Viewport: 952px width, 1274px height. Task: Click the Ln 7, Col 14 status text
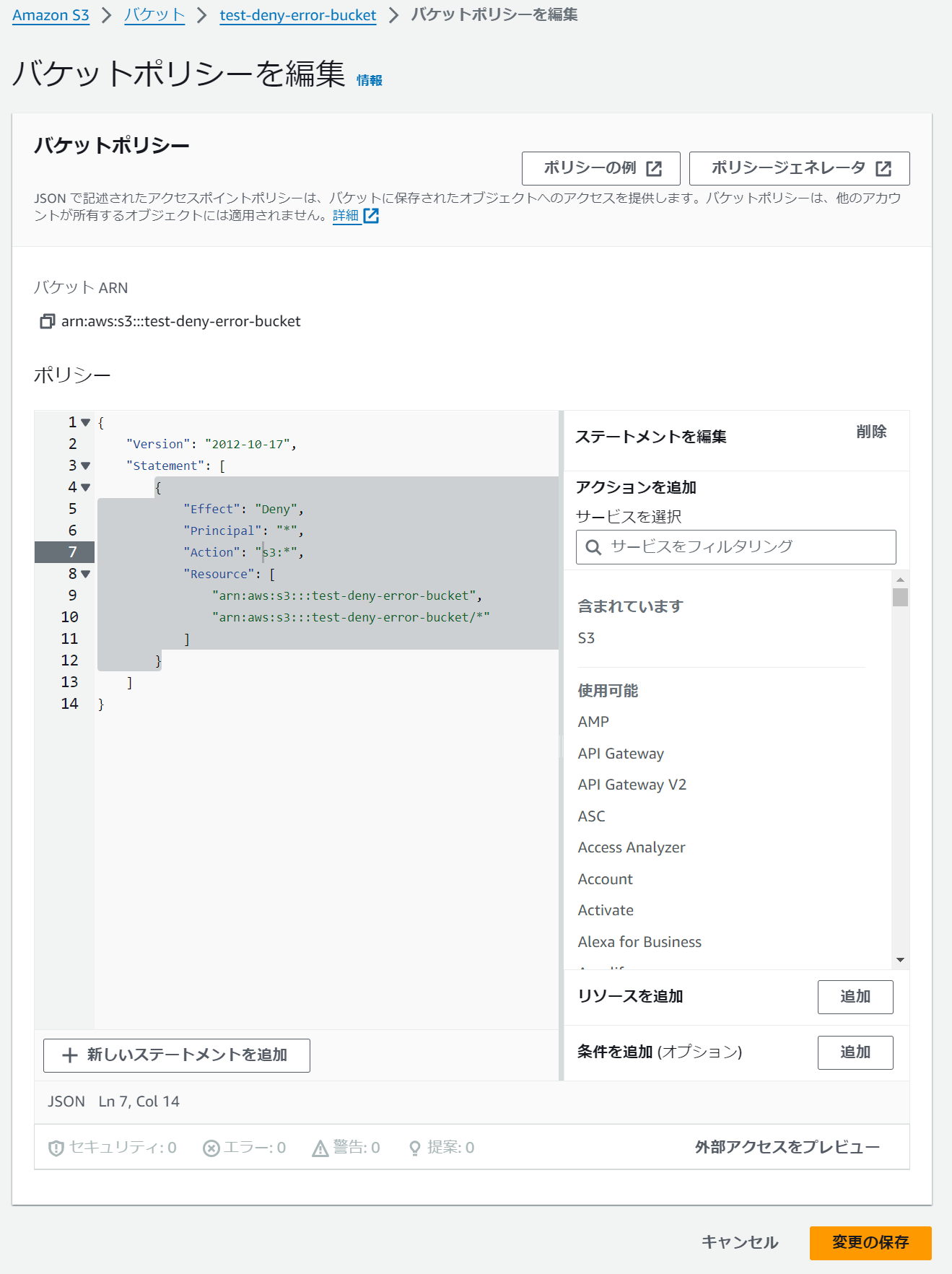pos(139,1101)
